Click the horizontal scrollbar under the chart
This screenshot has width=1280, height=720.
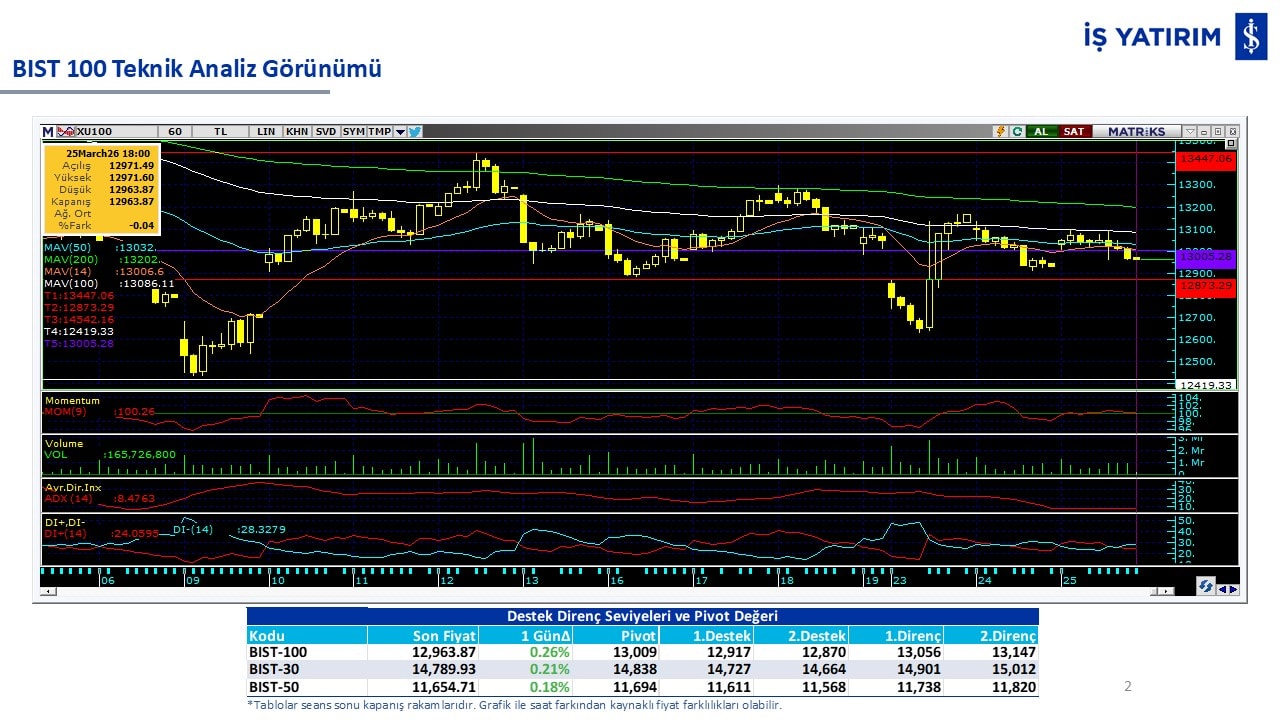click(x=600, y=593)
